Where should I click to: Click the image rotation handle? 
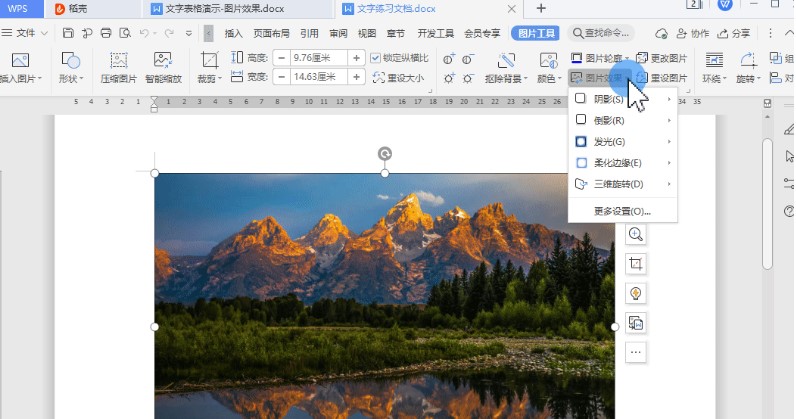point(385,153)
